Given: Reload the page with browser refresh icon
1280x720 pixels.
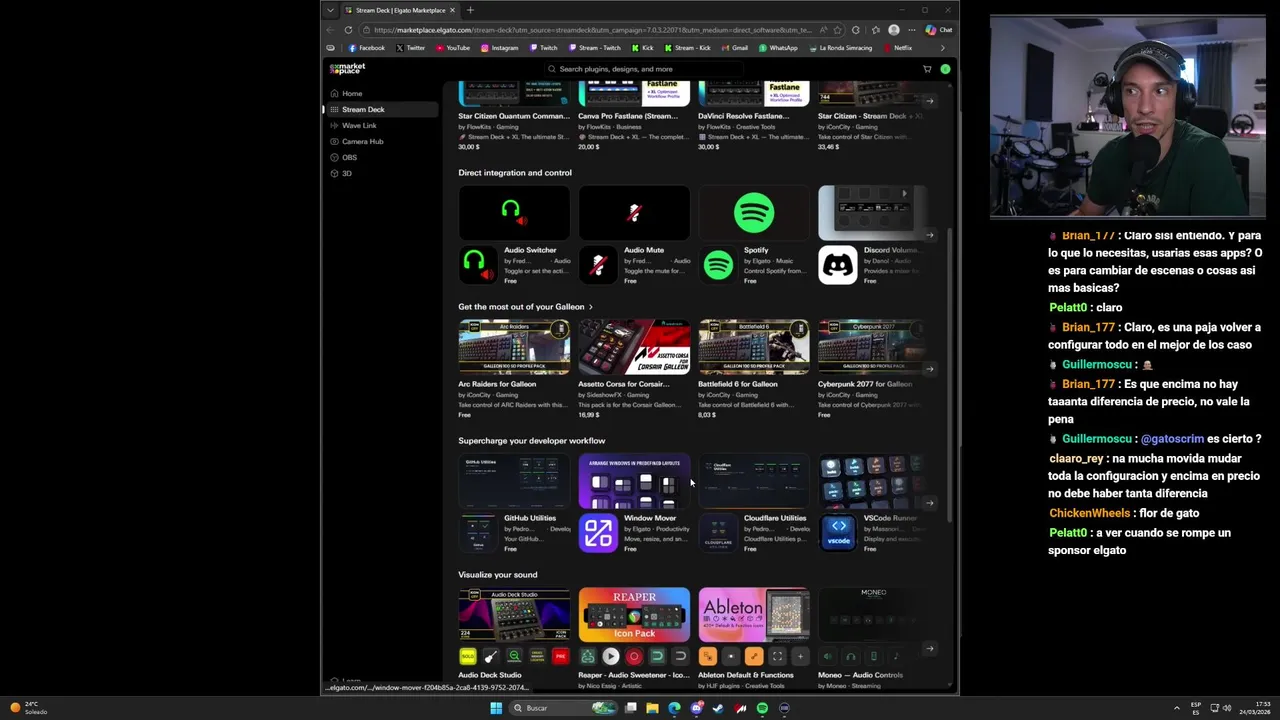Looking at the screenshot, I should click(348, 30).
